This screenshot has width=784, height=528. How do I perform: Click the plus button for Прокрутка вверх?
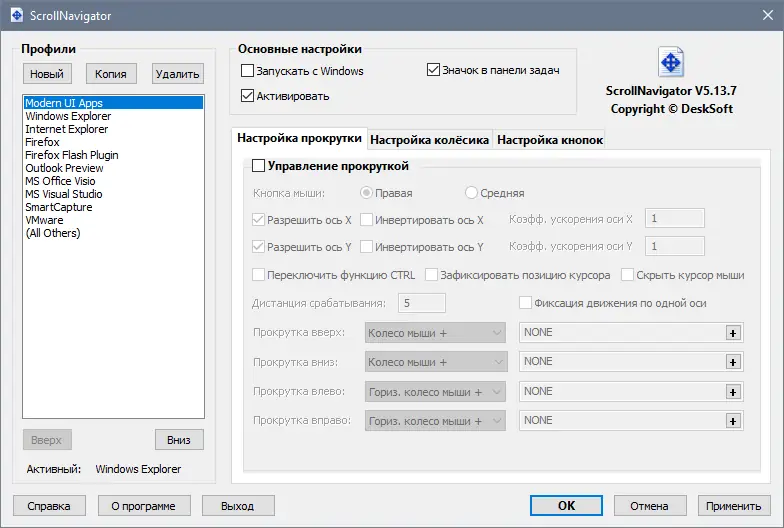tap(732, 333)
